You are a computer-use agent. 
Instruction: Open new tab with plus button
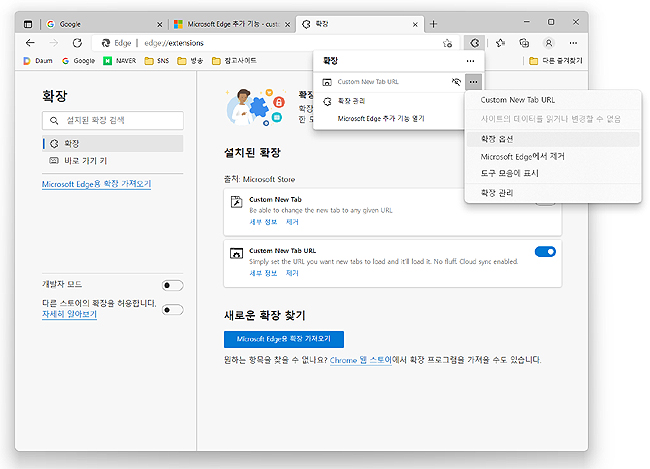tap(433, 24)
